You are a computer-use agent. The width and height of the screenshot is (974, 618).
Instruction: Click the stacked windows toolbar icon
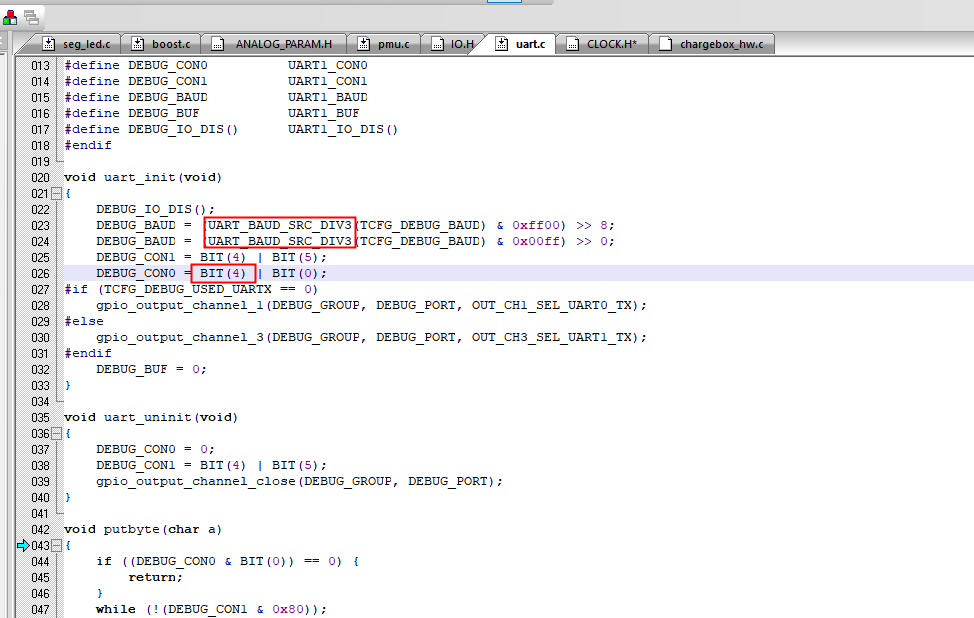(31, 18)
